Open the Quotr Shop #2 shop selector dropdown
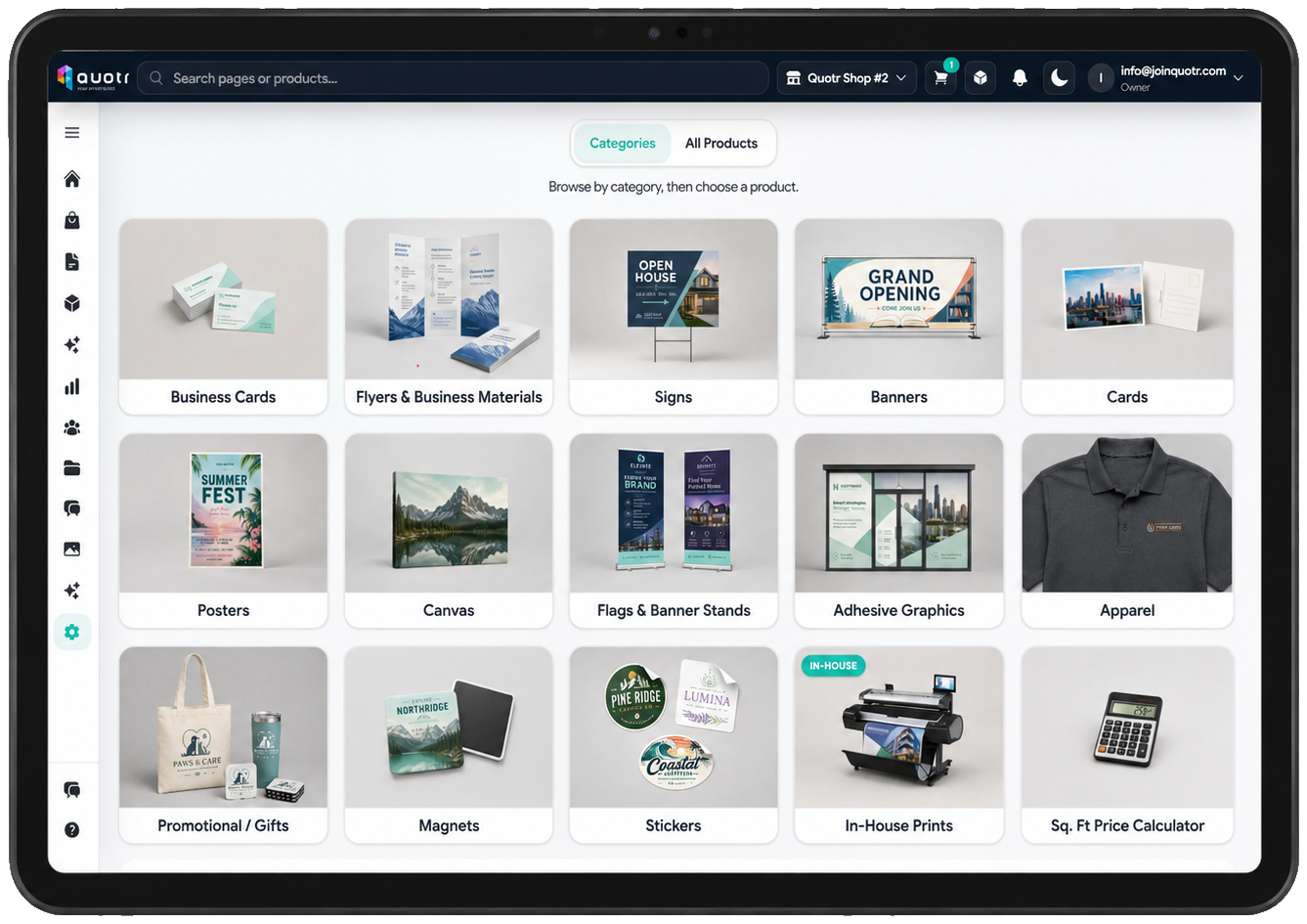The image size is (1307, 924). (847, 78)
